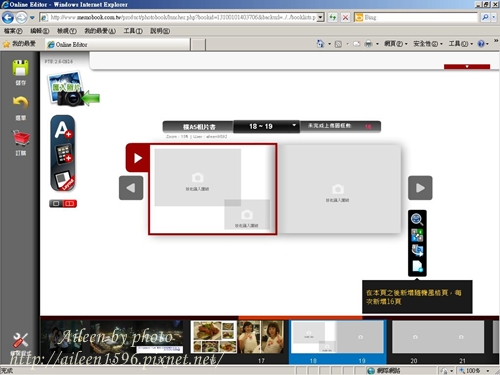Image resolution: width=500 pixels, height=375 pixels.
Task: Open the Favorites menu in the menu bar
Action: coord(100,31)
